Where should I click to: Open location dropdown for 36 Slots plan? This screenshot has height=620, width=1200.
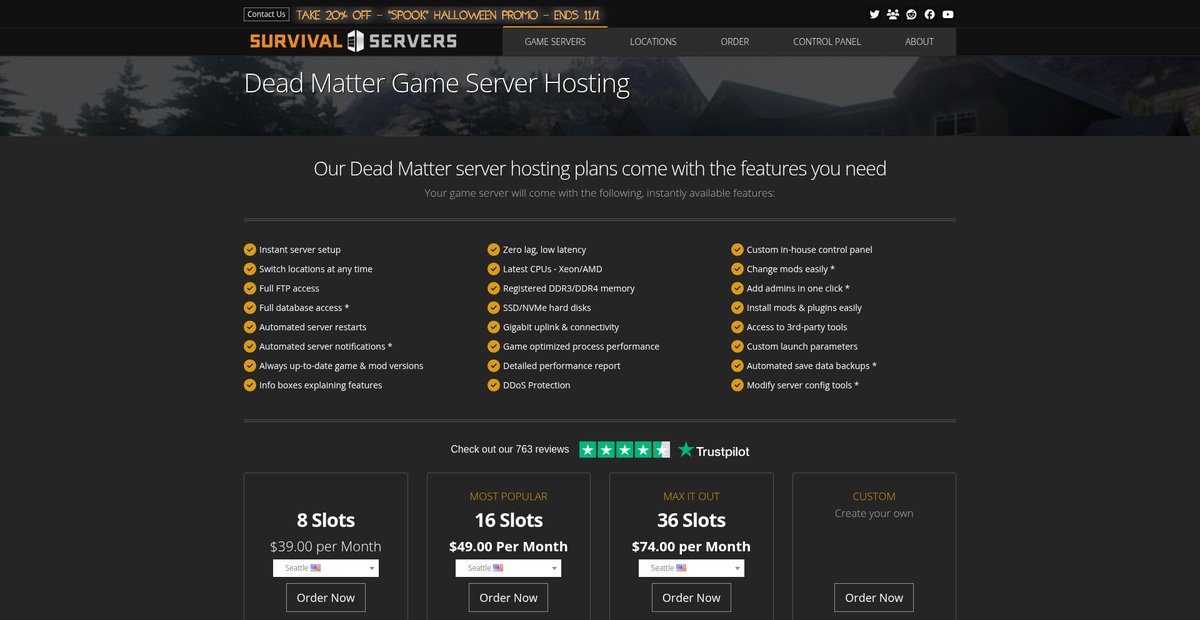(x=691, y=568)
